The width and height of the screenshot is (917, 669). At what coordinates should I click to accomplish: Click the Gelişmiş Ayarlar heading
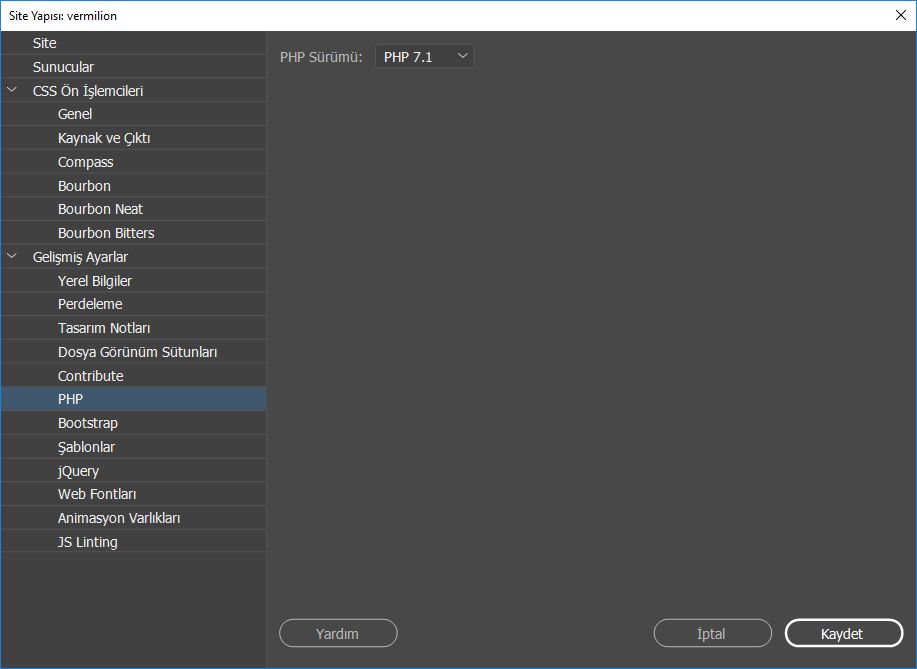80,257
